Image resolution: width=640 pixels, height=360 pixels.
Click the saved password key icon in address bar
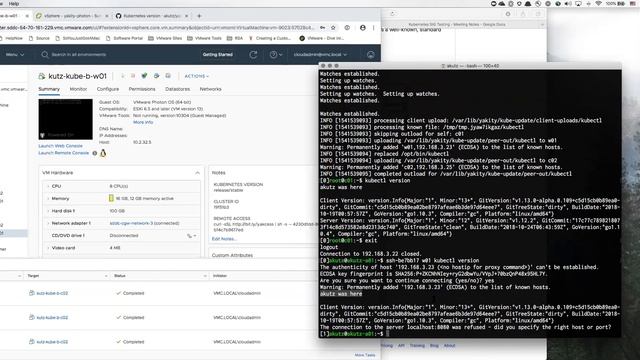tap(322, 28)
